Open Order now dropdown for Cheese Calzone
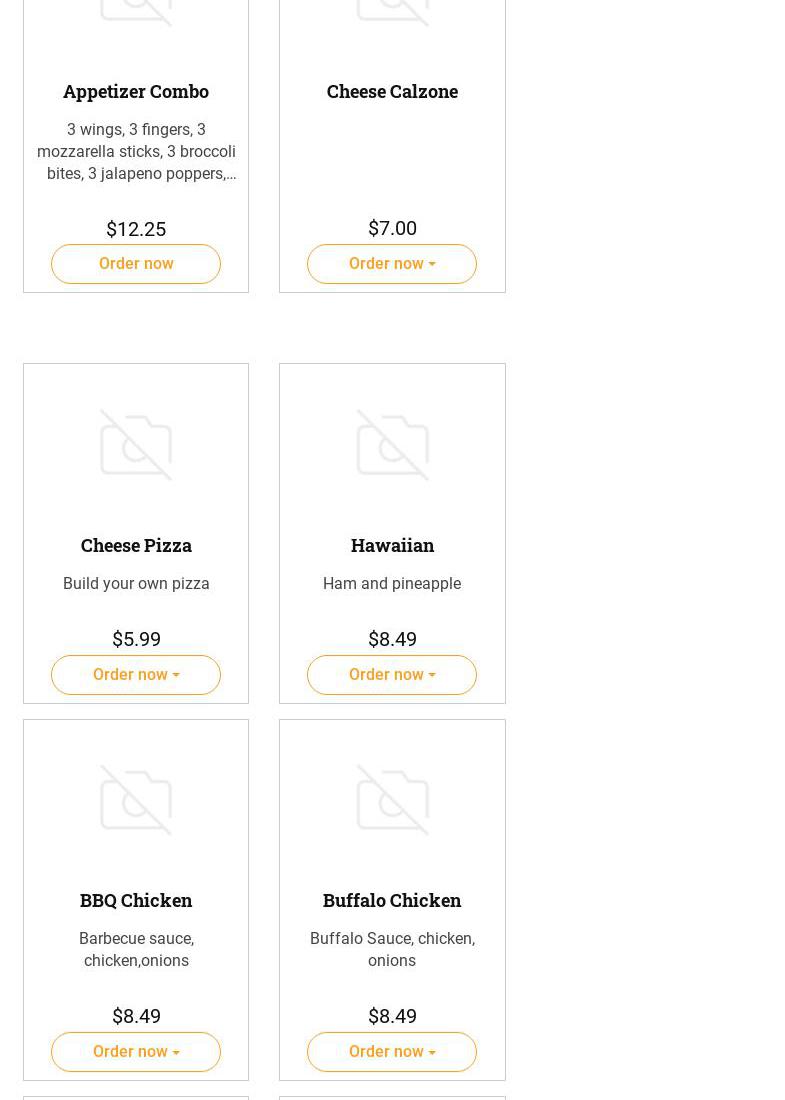Image resolution: width=785 pixels, height=1100 pixels. click(392, 264)
